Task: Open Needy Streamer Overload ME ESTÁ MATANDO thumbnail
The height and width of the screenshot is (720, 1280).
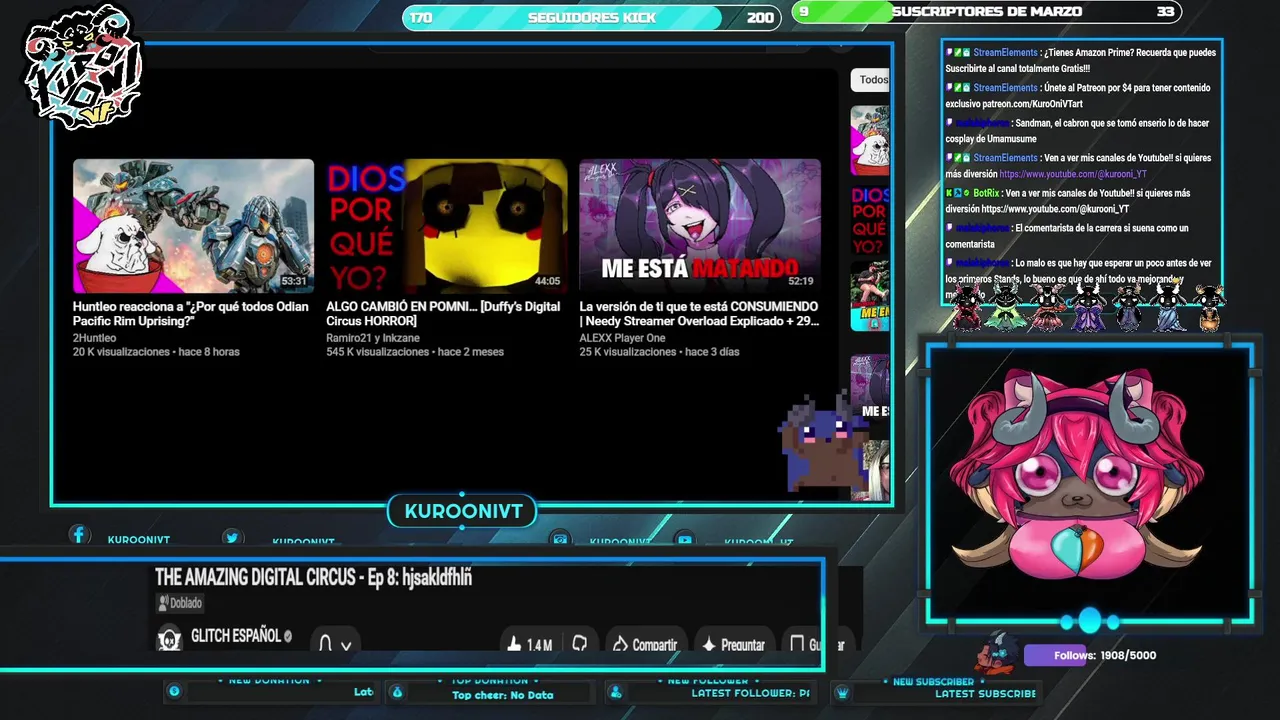Action: (700, 226)
